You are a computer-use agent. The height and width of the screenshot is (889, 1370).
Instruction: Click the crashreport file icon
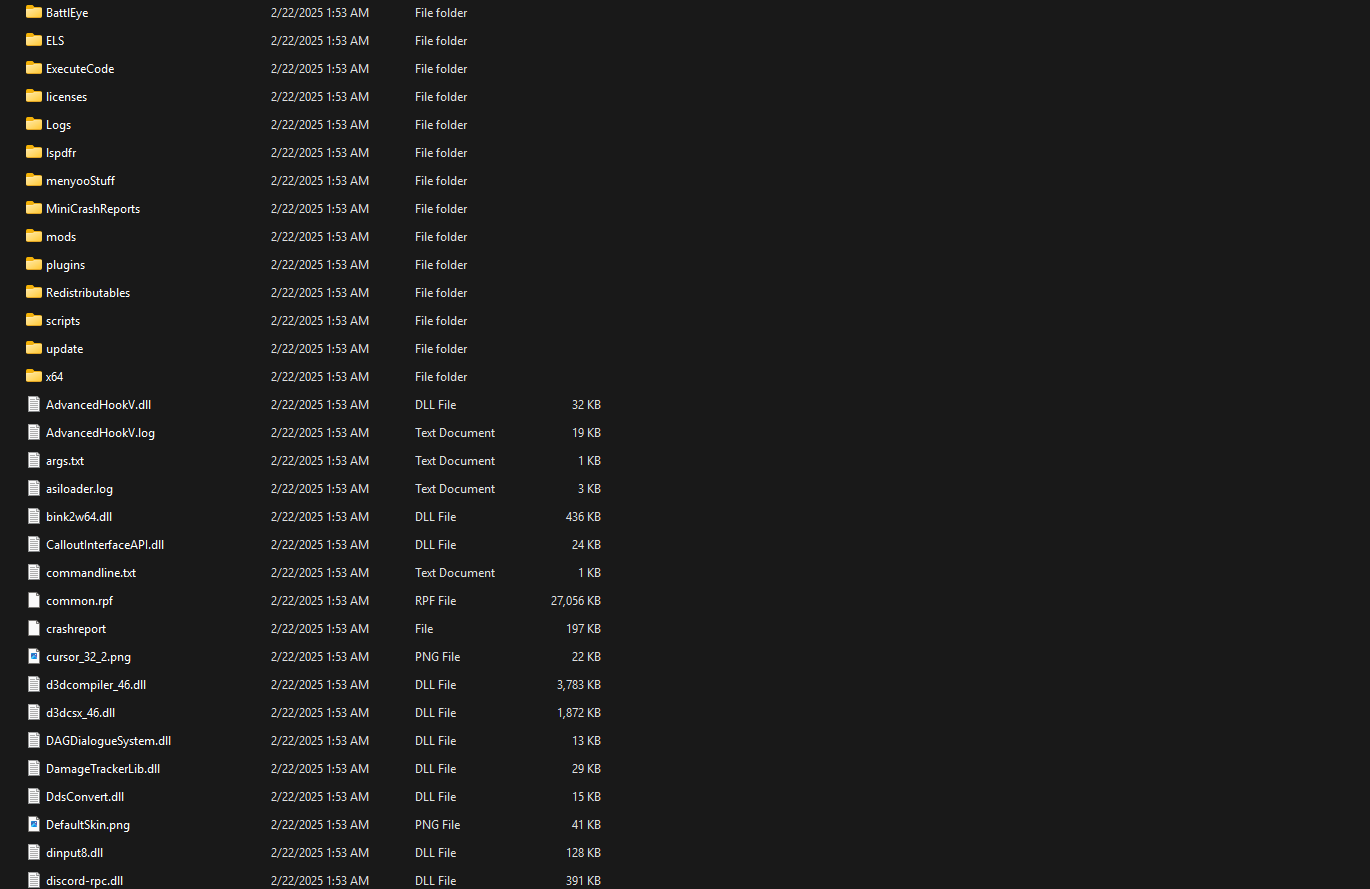34,629
